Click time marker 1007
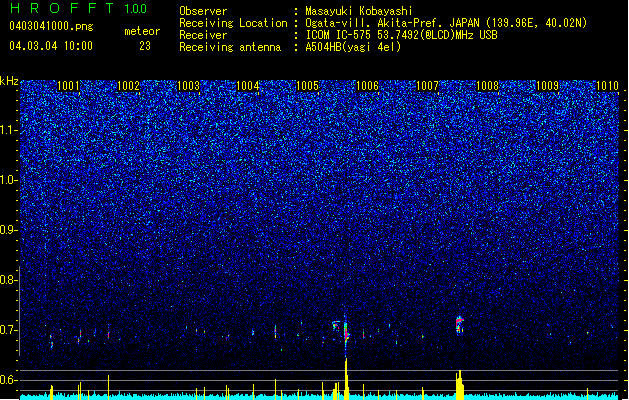 pos(428,86)
